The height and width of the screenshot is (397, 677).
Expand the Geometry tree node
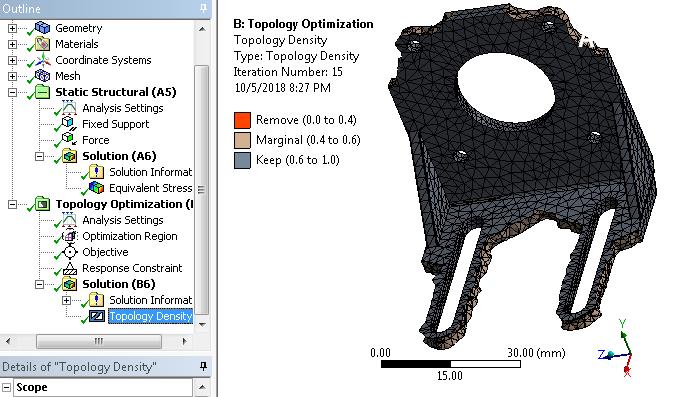coord(12,28)
